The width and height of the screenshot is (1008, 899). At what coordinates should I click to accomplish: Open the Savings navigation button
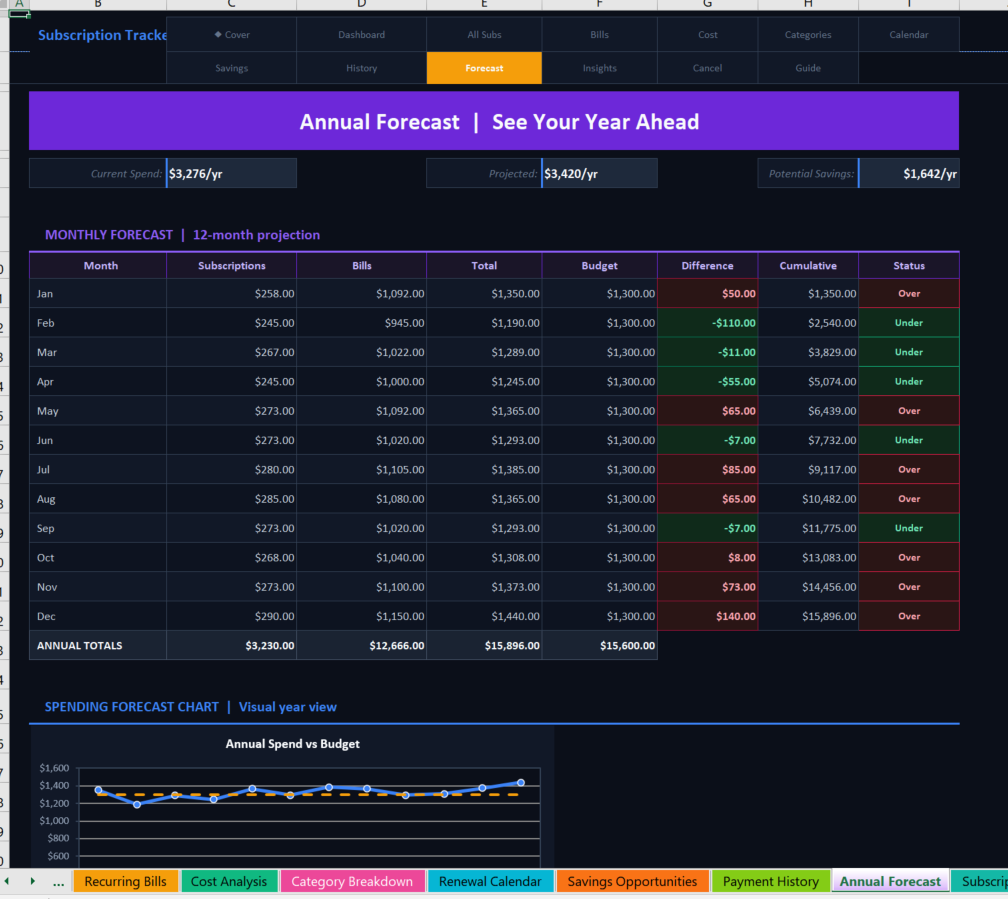coord(231,68)
